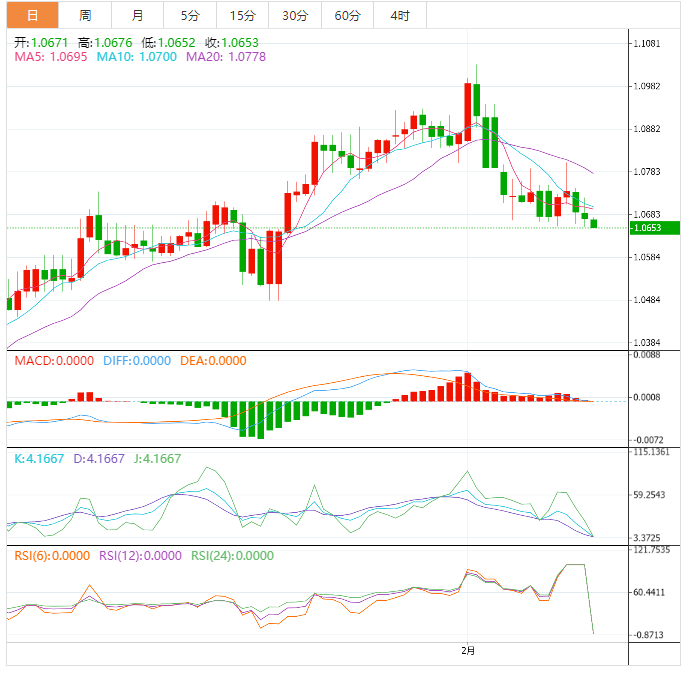Click the KDJ K value label

(39, 459)
